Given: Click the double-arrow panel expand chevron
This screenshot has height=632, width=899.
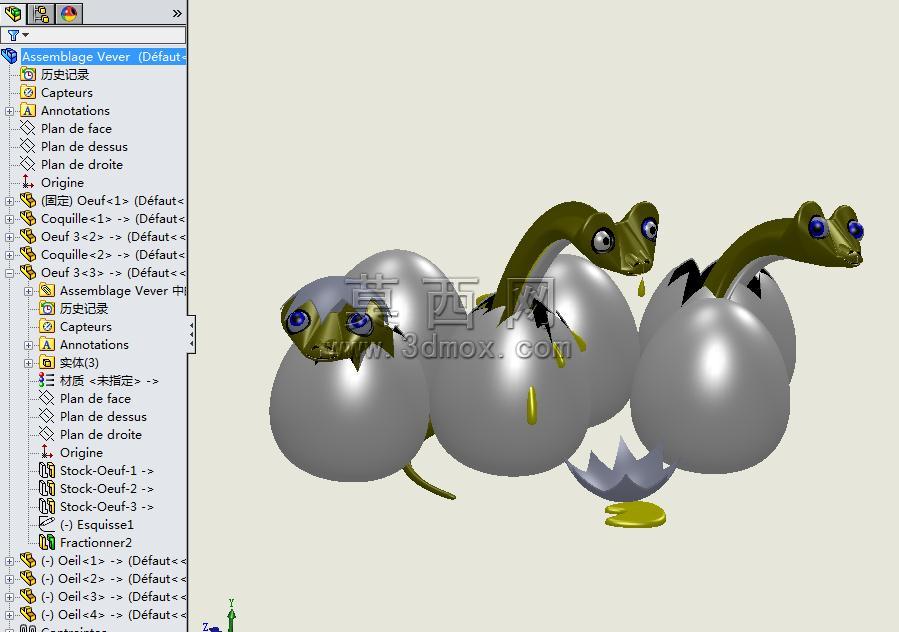Looking at the screenshot, I should coord(177,13).
